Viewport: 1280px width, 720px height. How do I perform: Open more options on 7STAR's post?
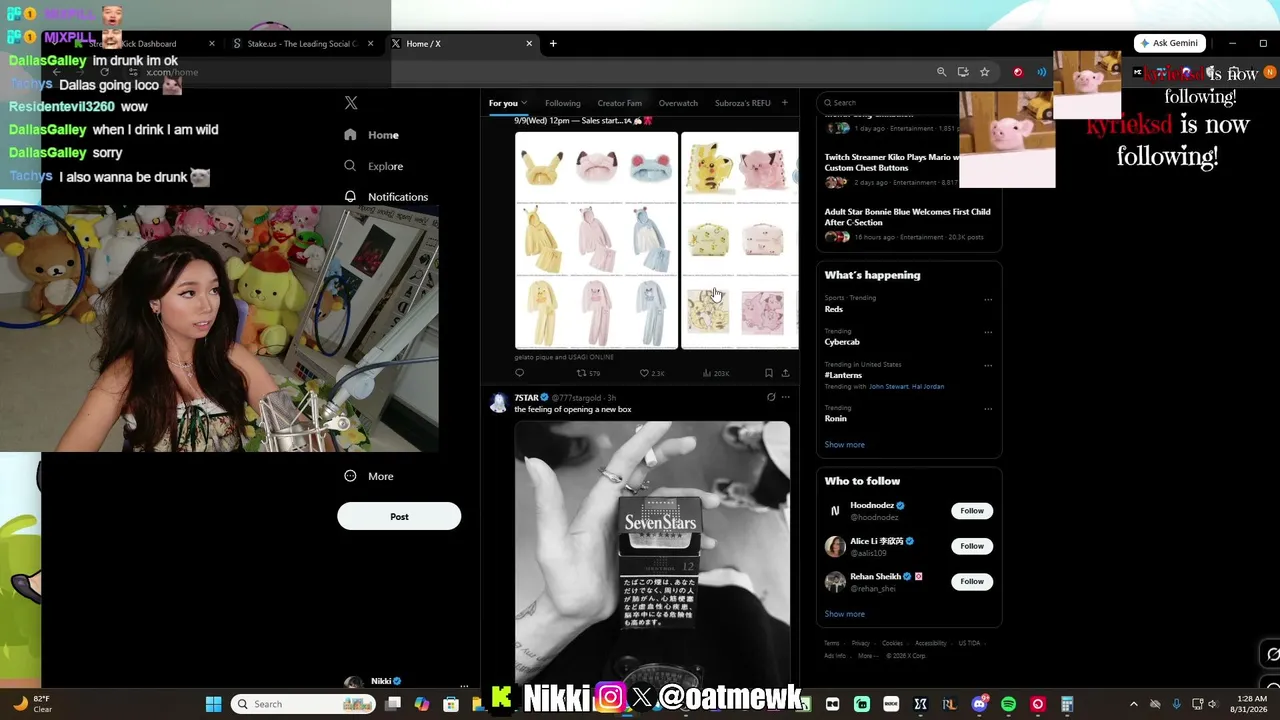point(785,397)
